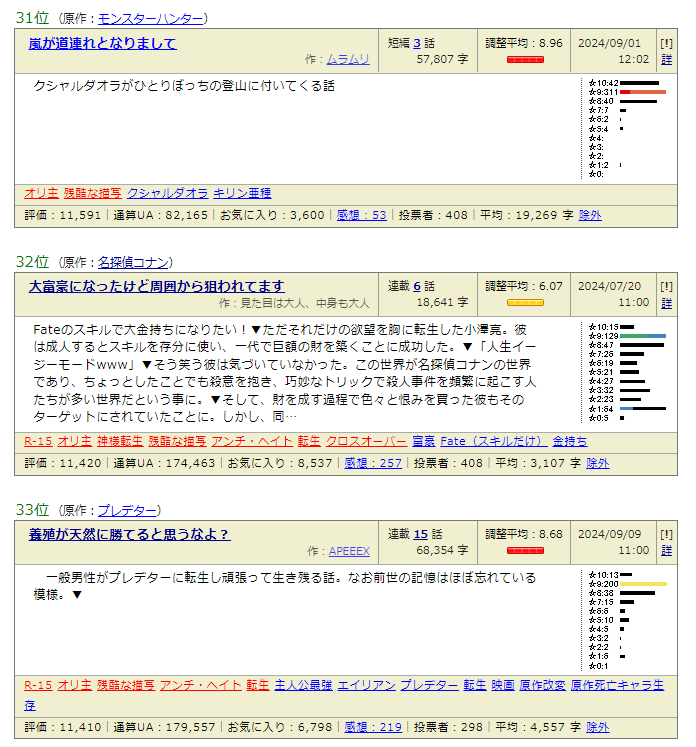Click the [!] icon on the rank 32 entry
The height and width of the screenshot is (747, 696).
(x=666, y=286)
